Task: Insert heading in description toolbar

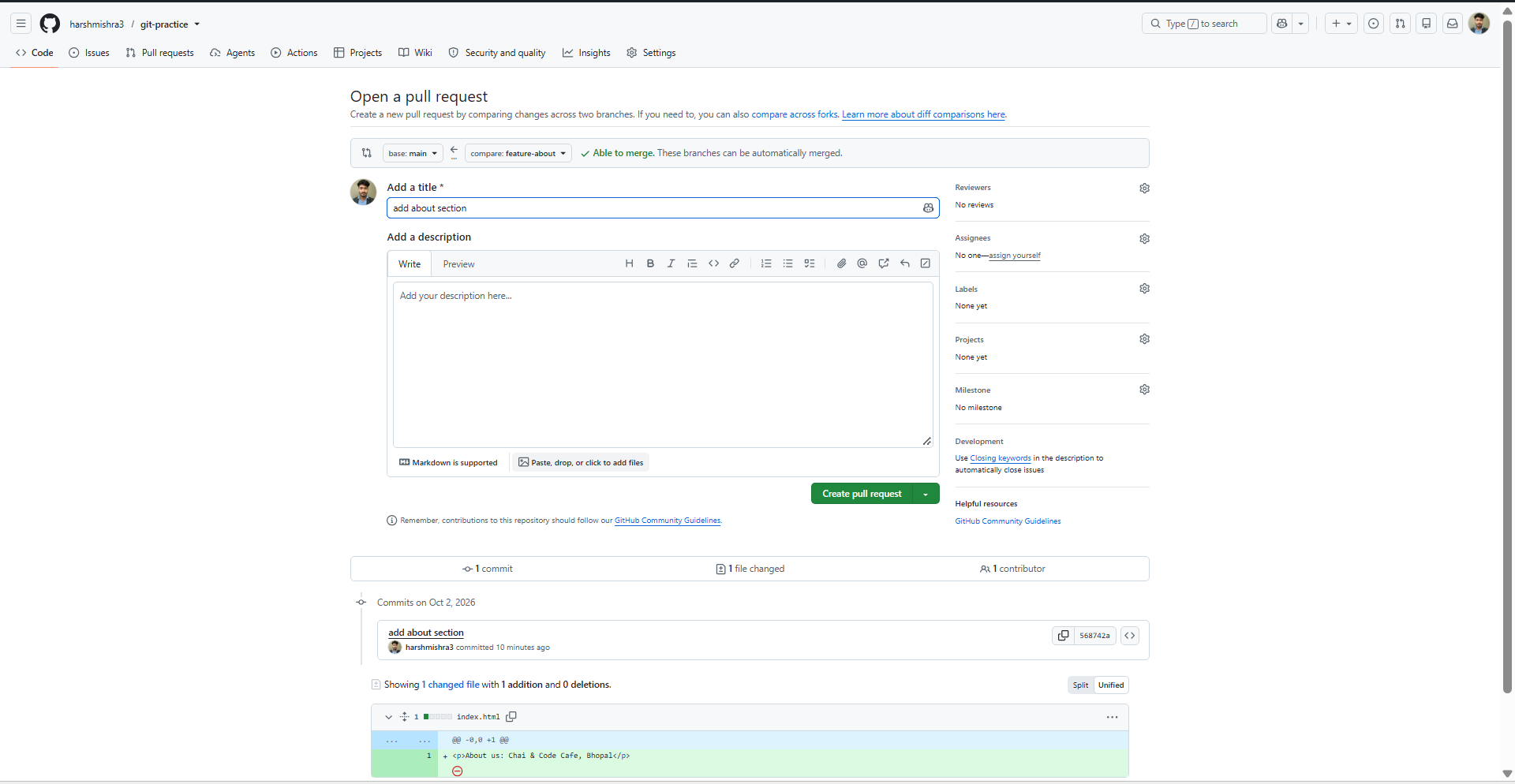Action: (629, 263)
